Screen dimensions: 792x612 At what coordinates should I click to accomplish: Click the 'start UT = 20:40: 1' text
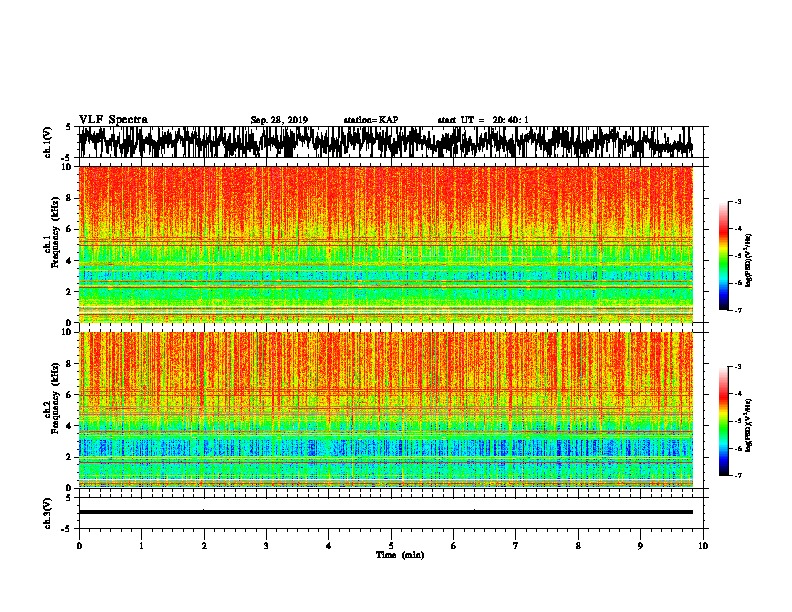point(483,120)
